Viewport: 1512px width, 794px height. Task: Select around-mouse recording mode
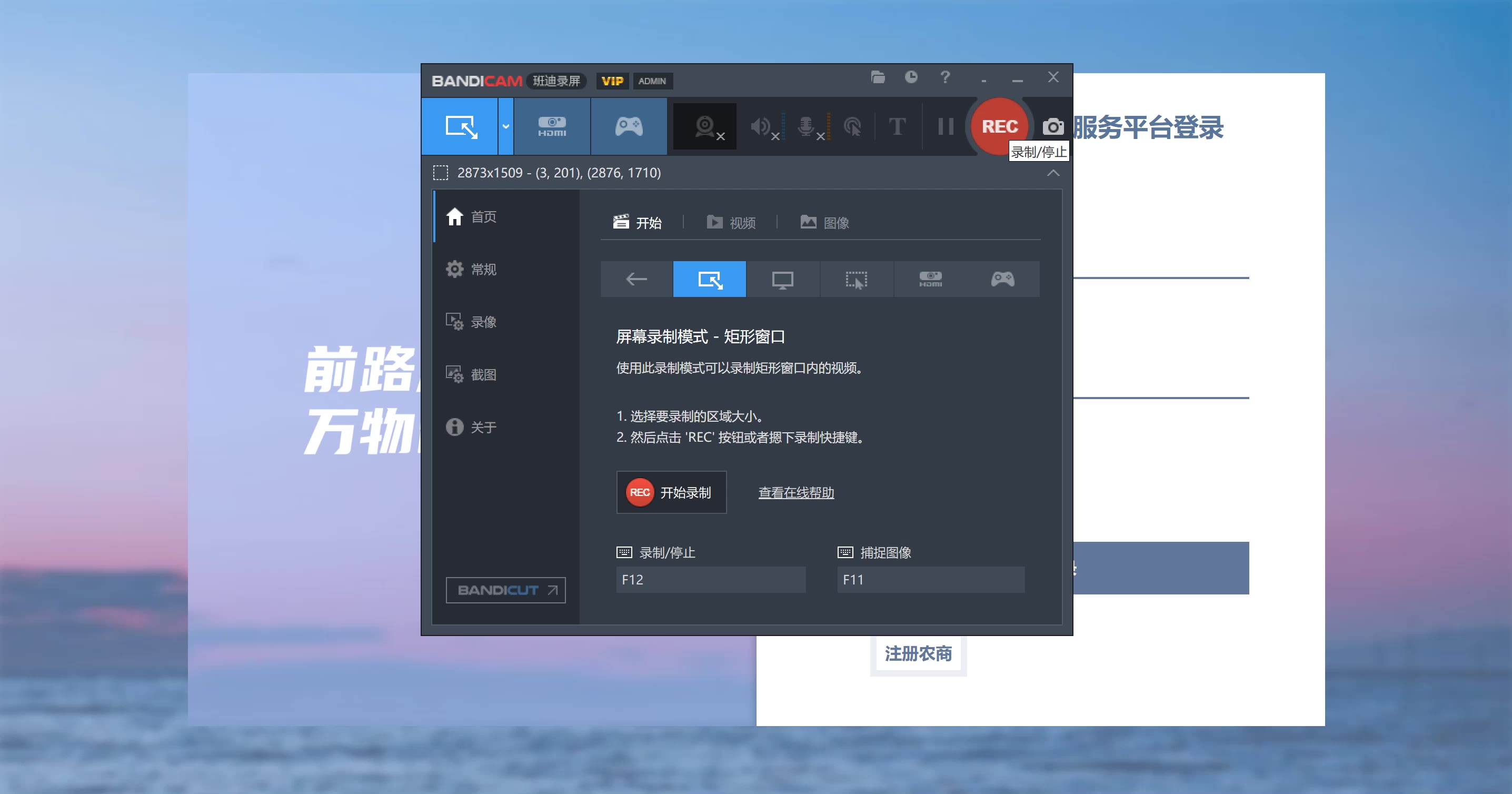[857, 279]
